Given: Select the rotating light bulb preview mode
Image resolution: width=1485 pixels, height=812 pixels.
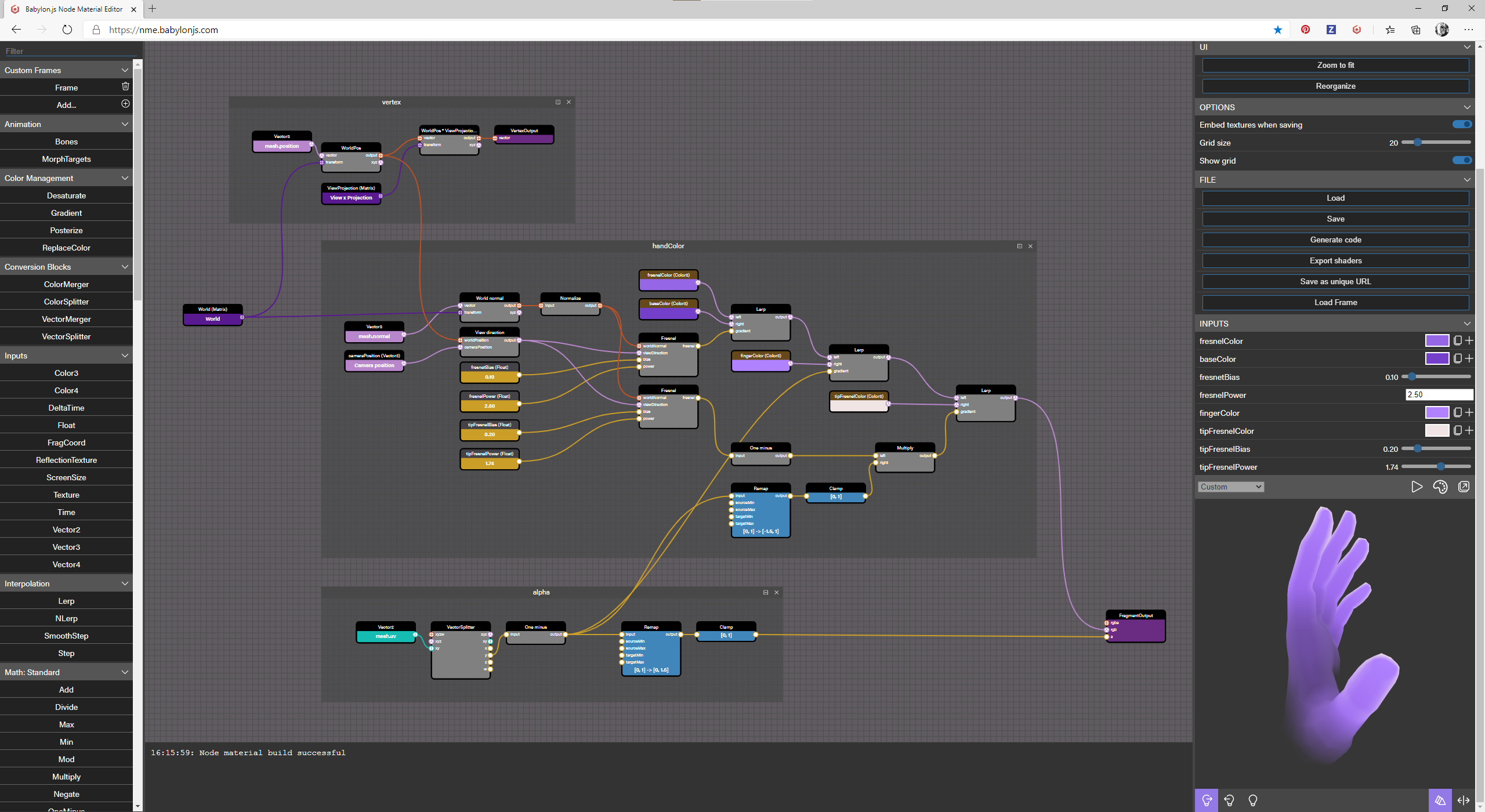Looking at the screenshot, I should tap(1230, 799).
